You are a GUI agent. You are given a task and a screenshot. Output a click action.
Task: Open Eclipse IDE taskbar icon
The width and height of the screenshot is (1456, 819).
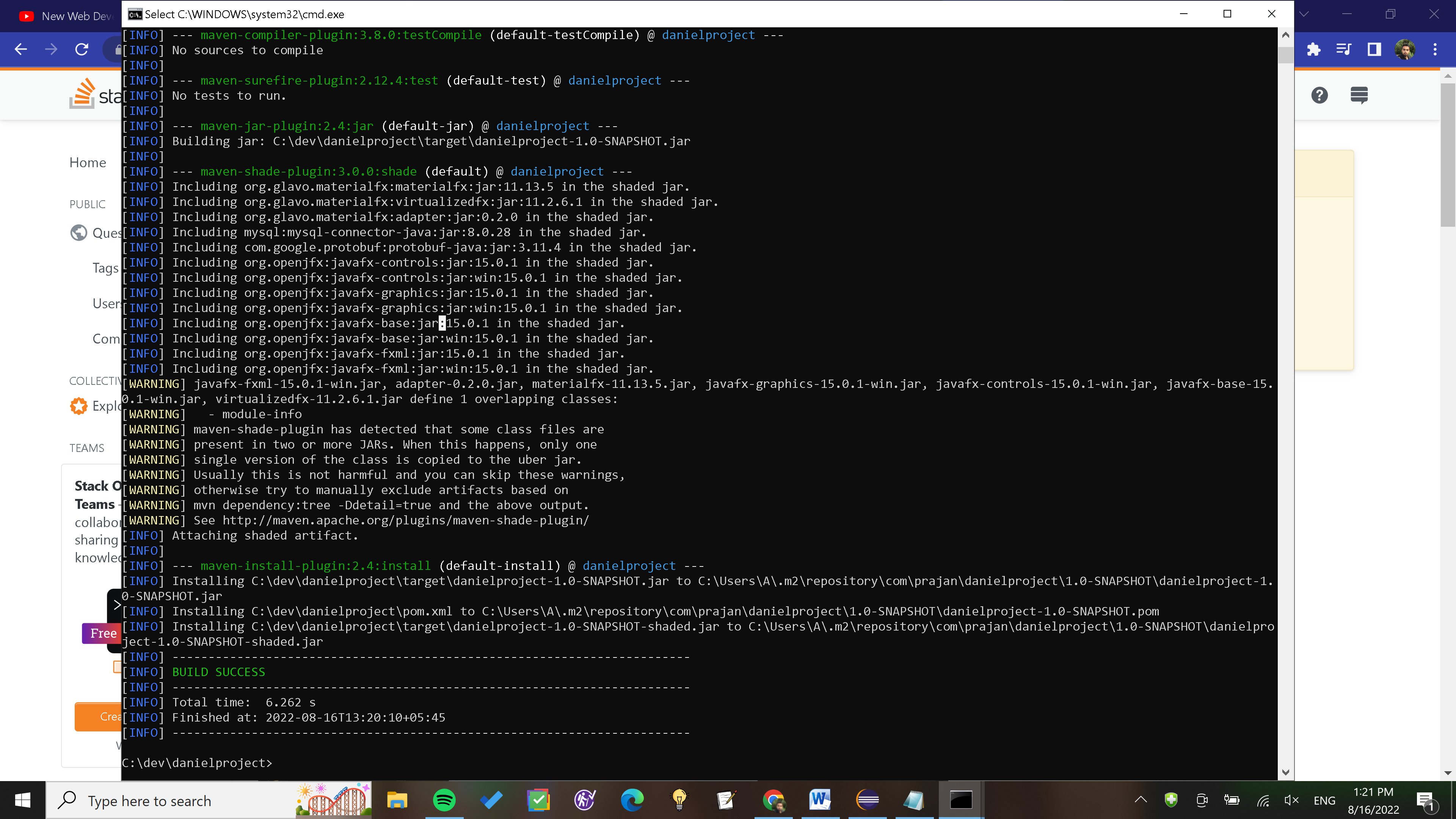point(867,800)
